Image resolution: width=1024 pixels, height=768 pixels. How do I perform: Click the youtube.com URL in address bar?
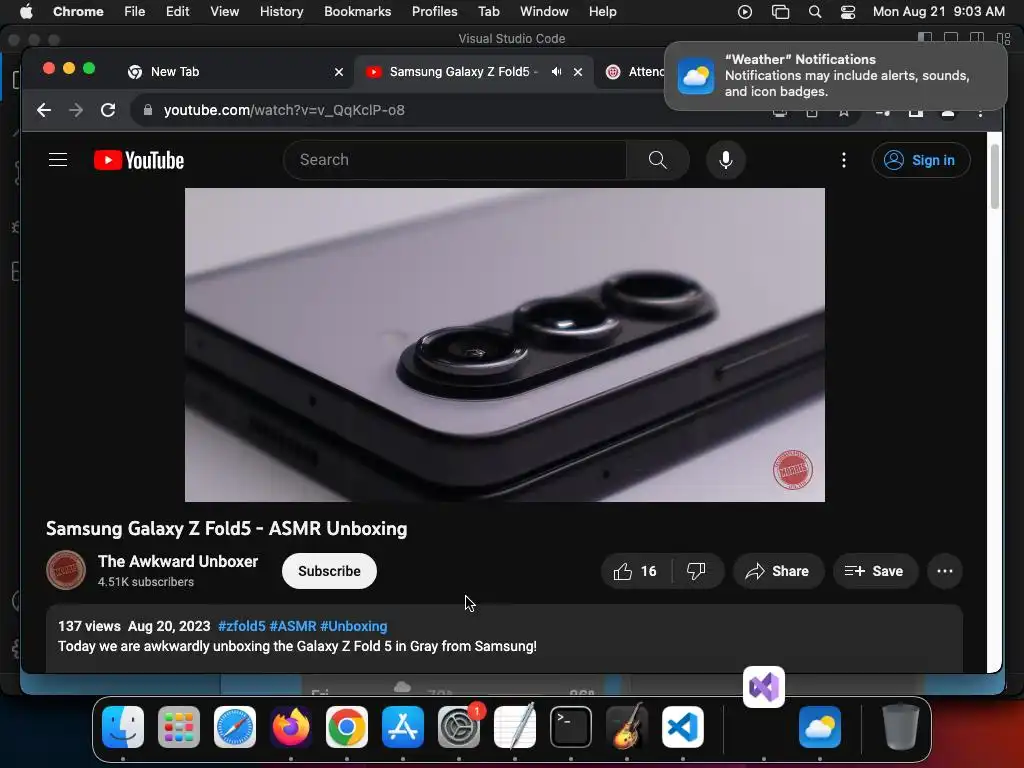click(x=284, y=110)
